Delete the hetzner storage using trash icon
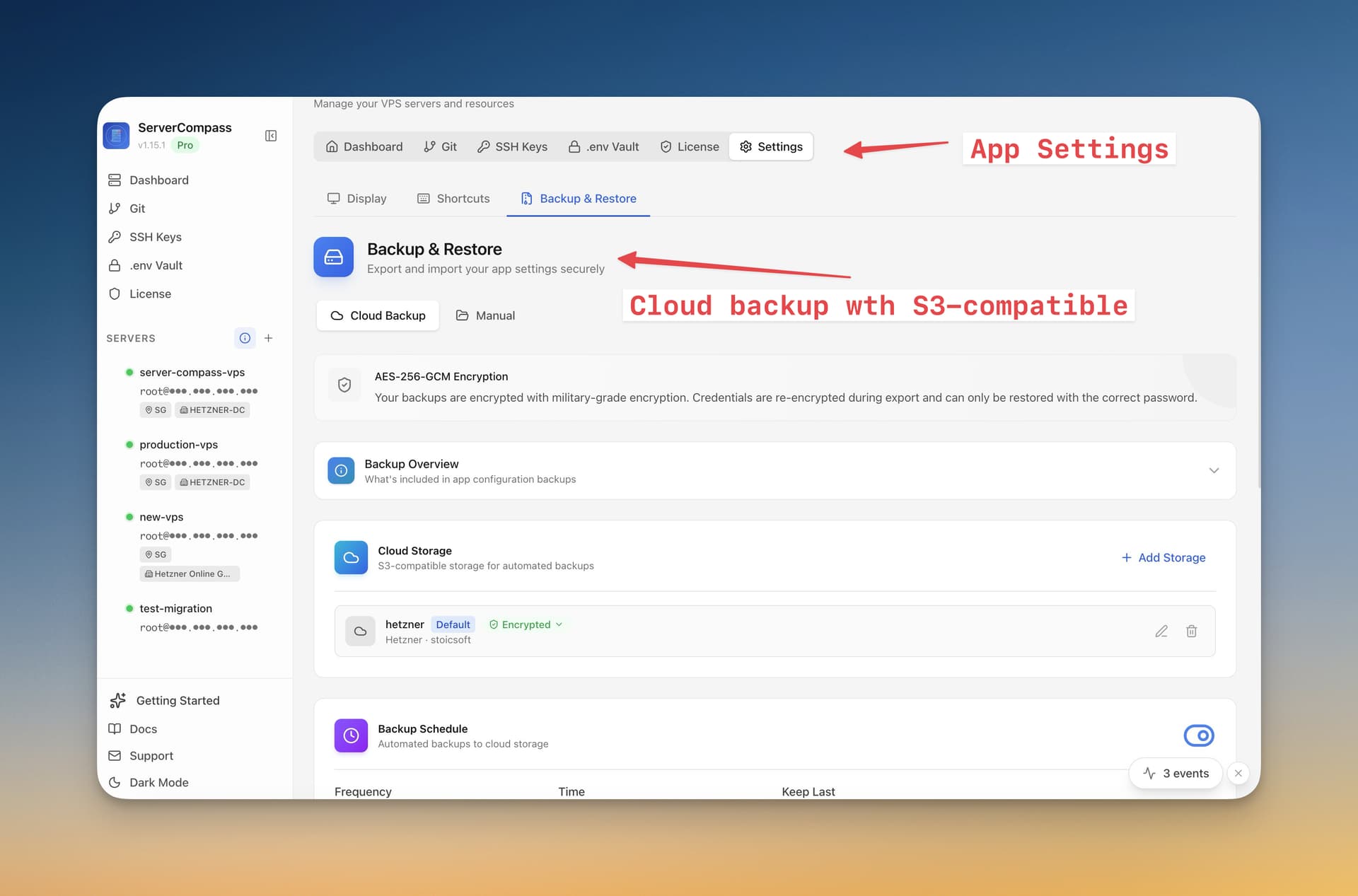This screenshot has height=896, width=1358. coord(1192,631)
